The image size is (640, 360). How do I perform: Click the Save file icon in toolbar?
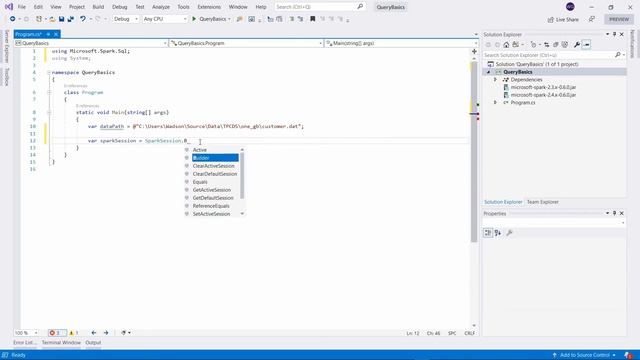tap(62, 19)
